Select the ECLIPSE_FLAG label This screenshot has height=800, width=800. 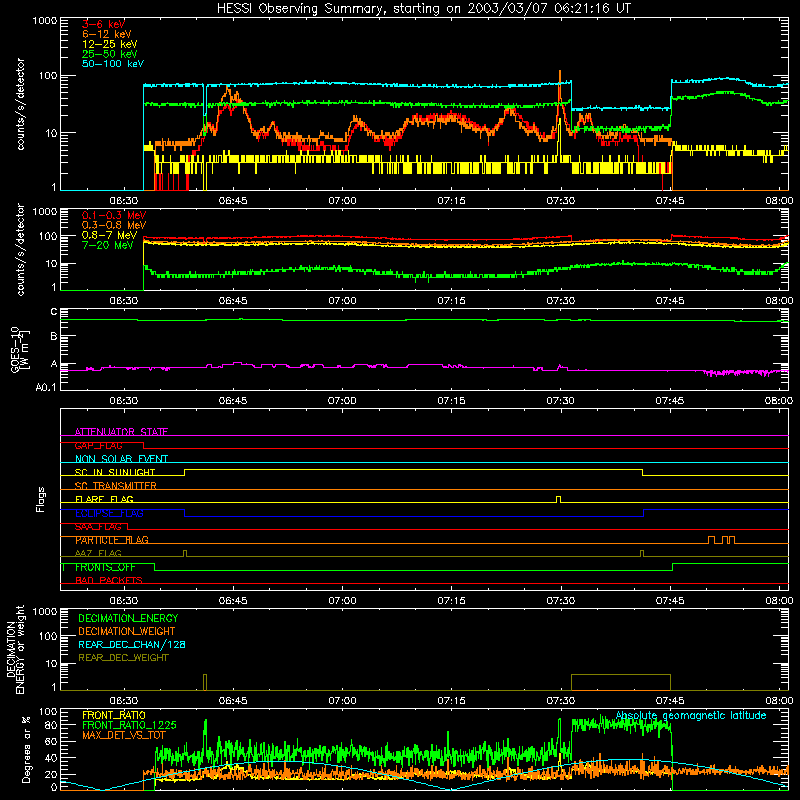109,513
